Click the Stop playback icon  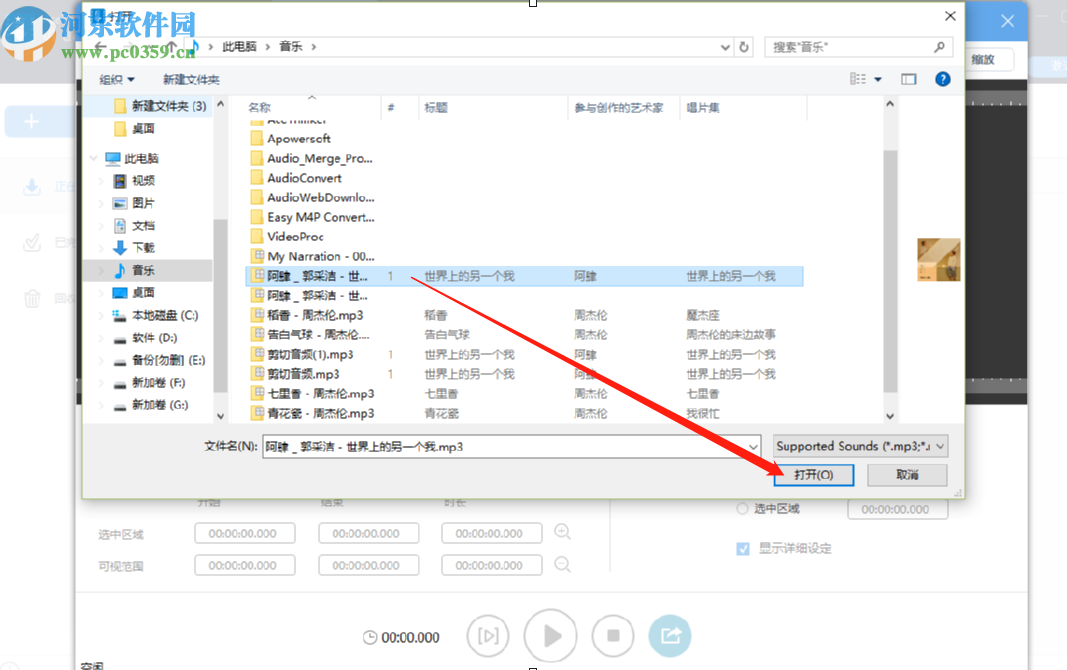(x=612, y=636)
